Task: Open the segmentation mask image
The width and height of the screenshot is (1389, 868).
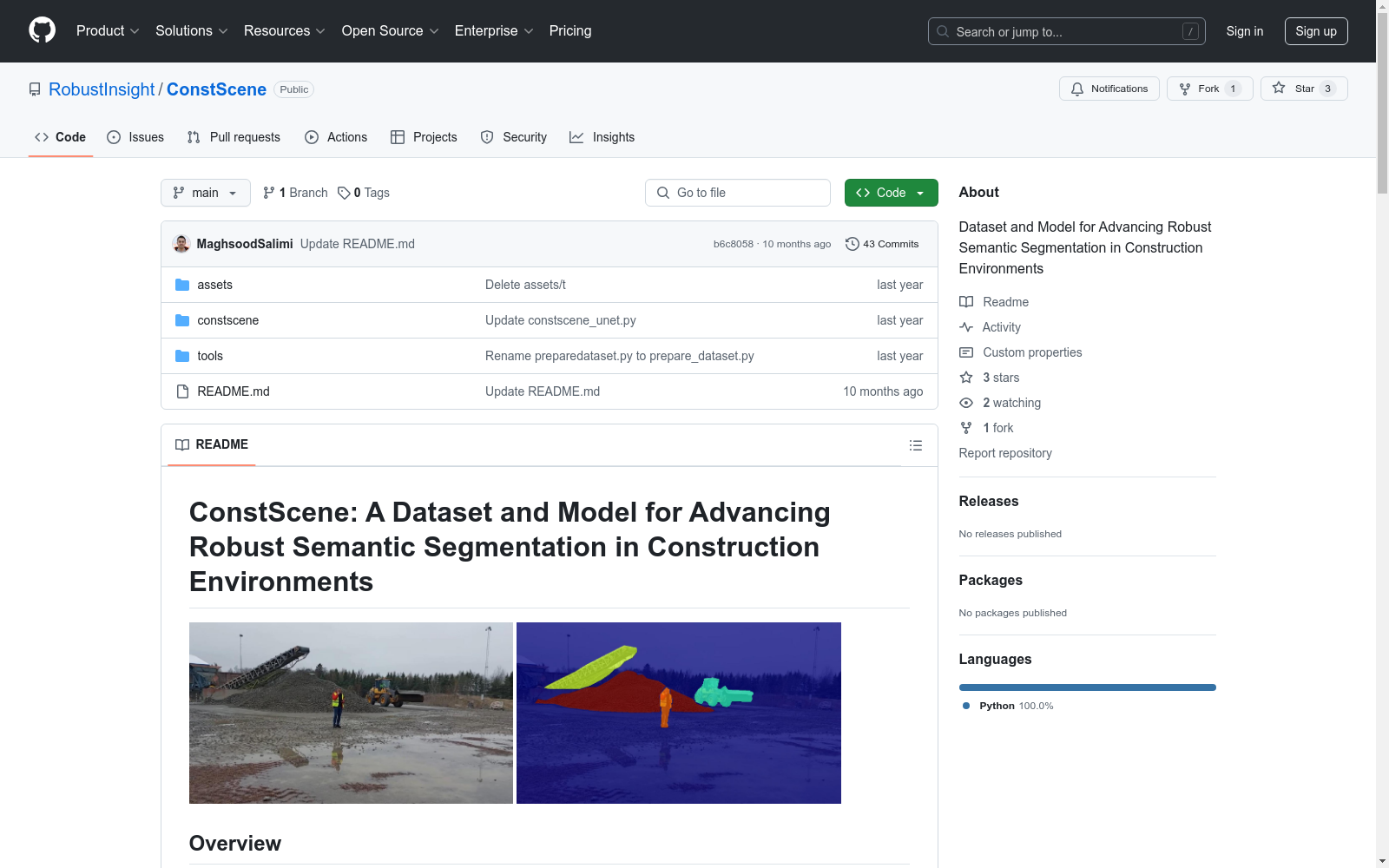Action: [679, 713]
